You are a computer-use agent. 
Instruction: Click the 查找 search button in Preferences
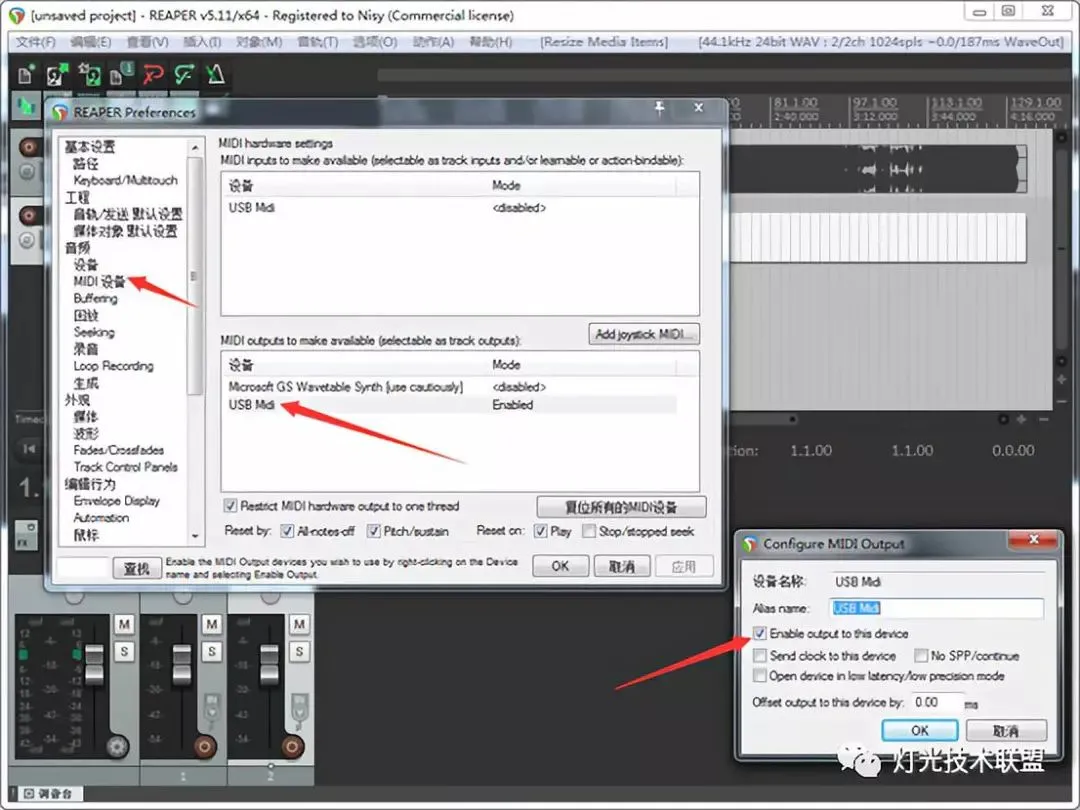click(137, 568)
